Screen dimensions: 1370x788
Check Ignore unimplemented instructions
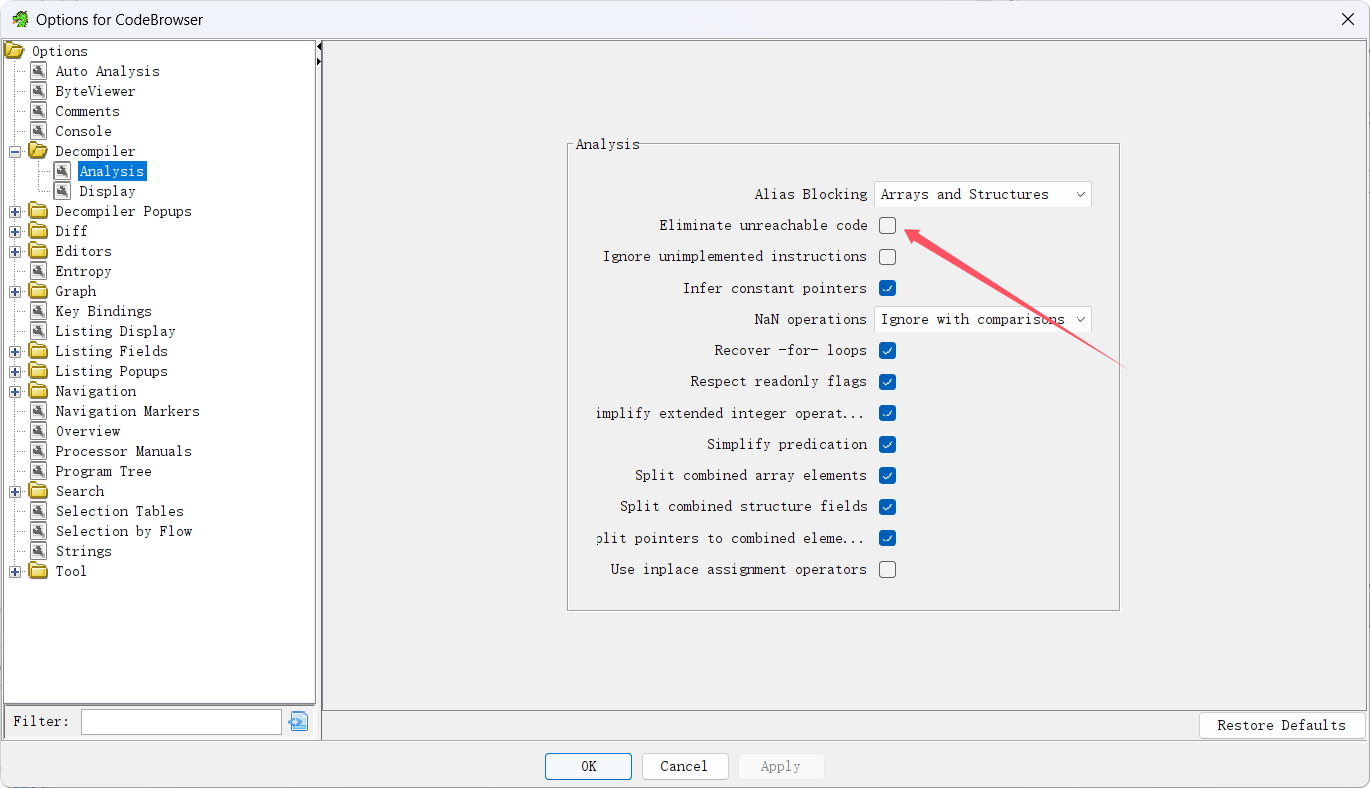point(887,257)
